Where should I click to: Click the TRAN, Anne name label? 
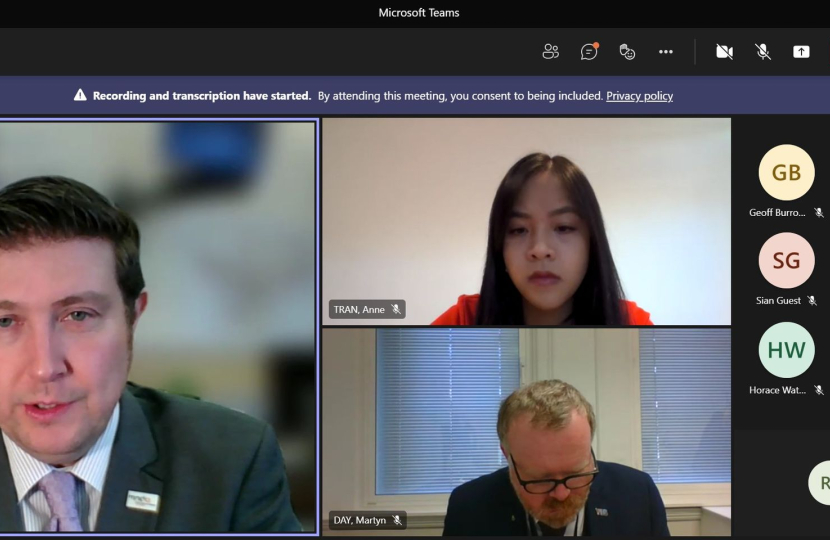[x=359, y=310]
